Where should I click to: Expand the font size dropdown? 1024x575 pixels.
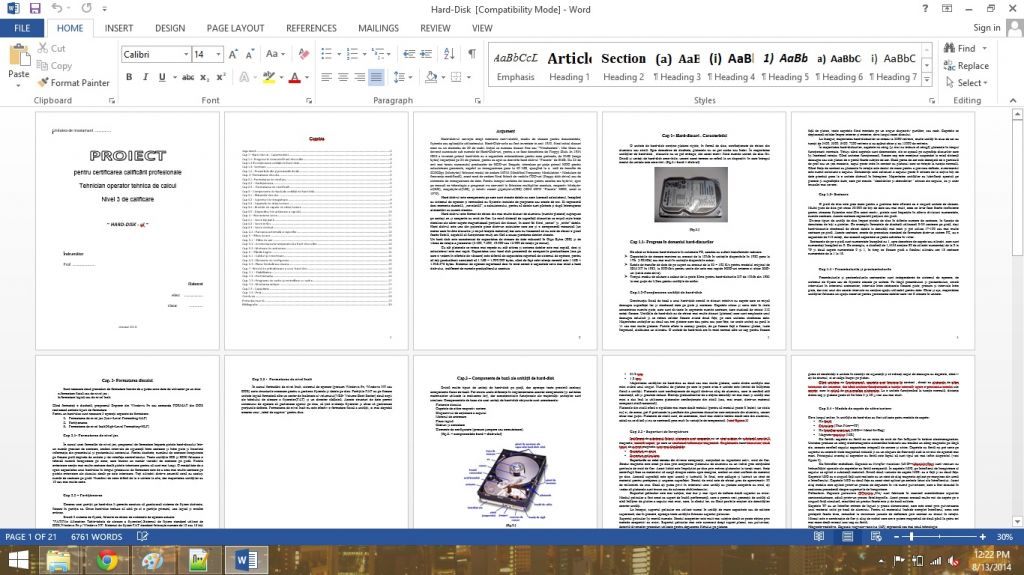pyautogui.click(x=218, y=54)
